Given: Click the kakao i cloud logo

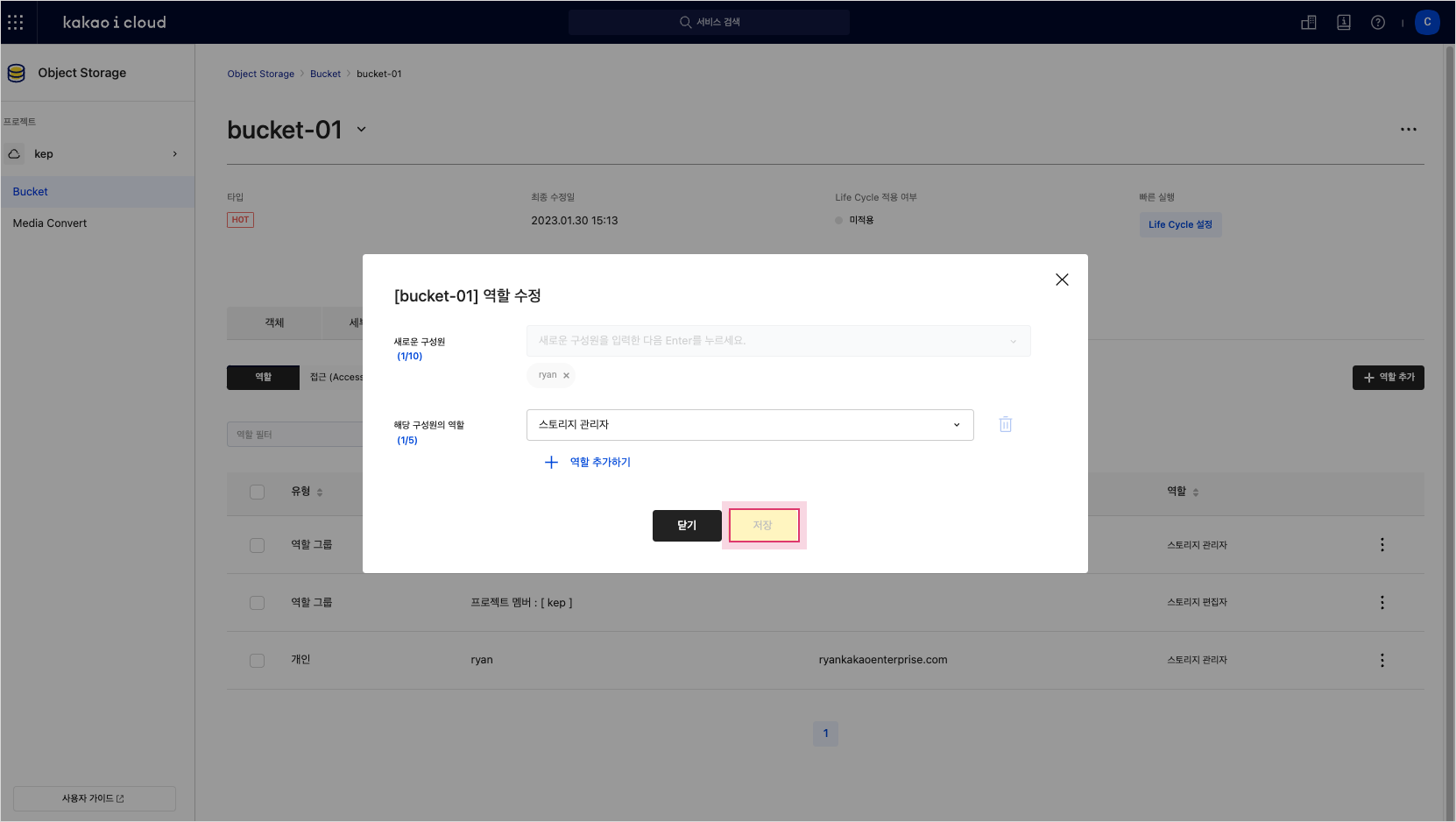Looking at the screenshot, I should [x=114, y=22].
